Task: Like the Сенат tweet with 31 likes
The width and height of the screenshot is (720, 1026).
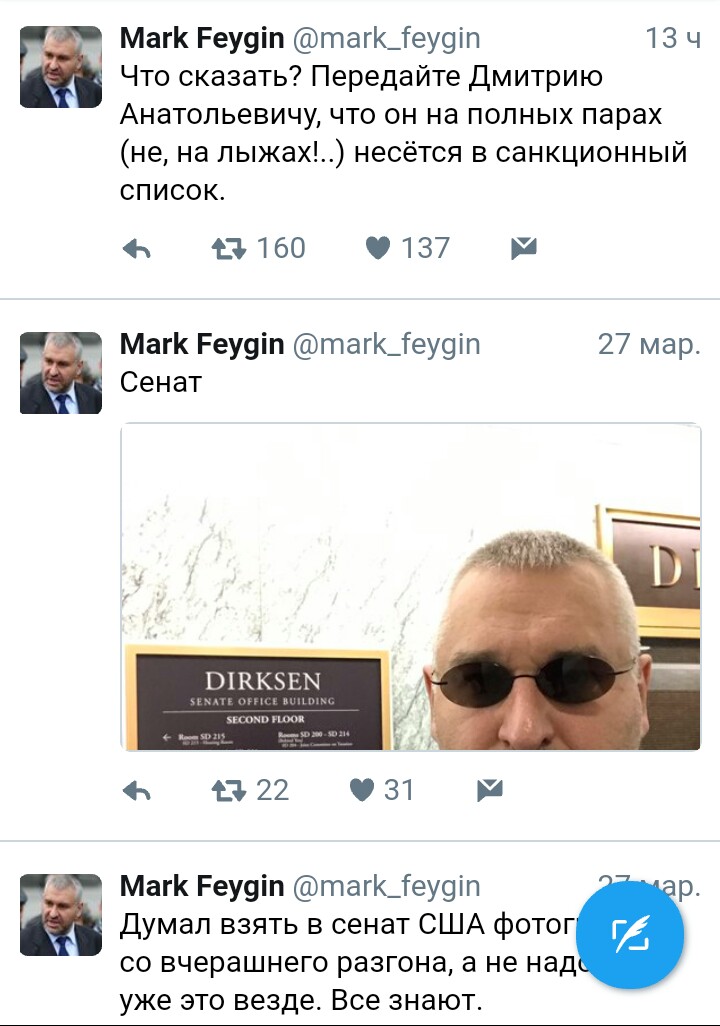Action: [361, 790]
